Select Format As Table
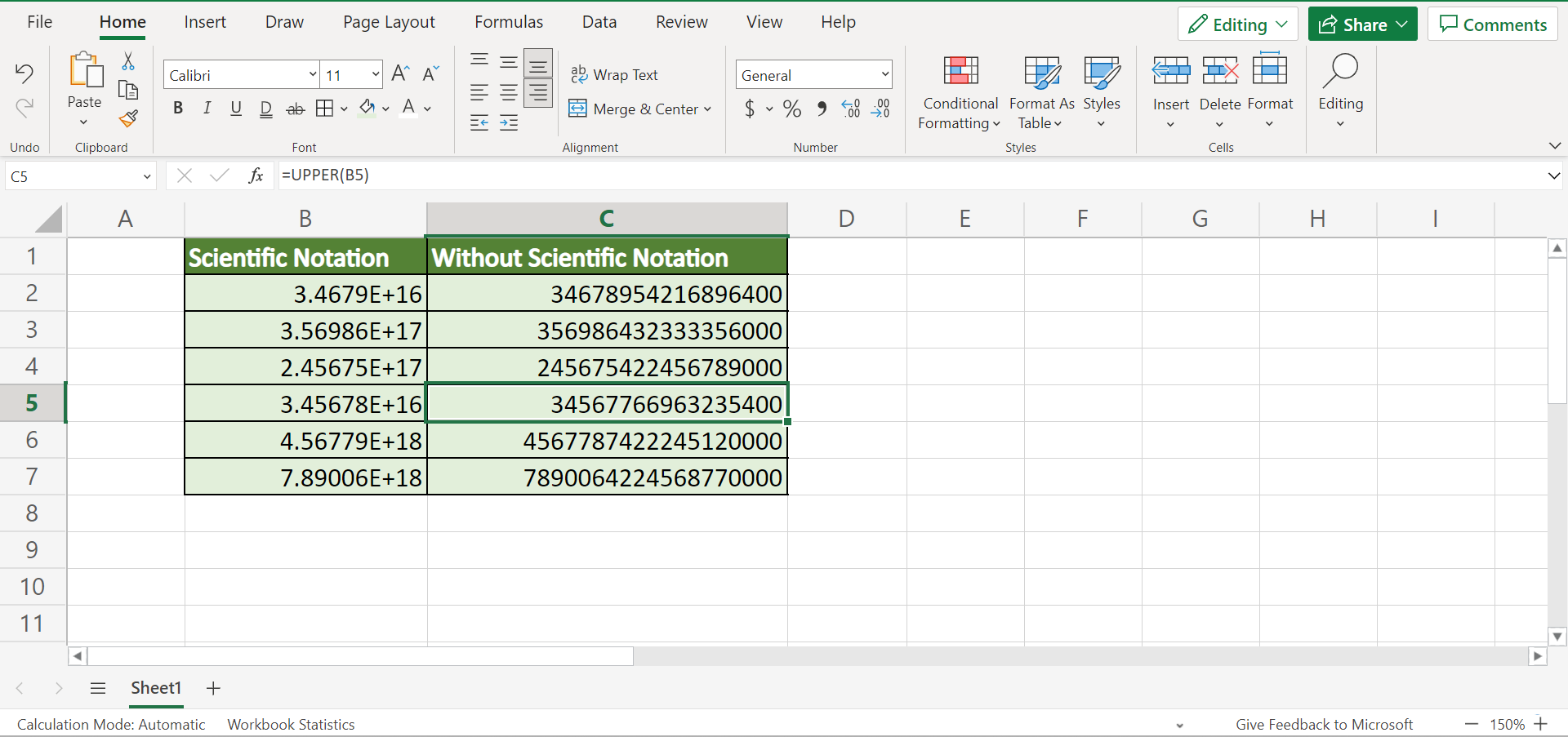 point(1041,92)
